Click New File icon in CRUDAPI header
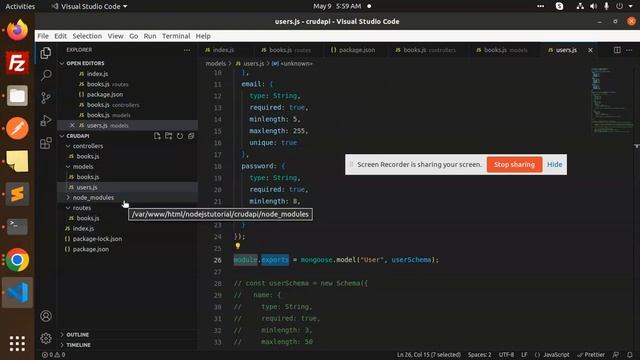640x360 pixels. (157, 136)
